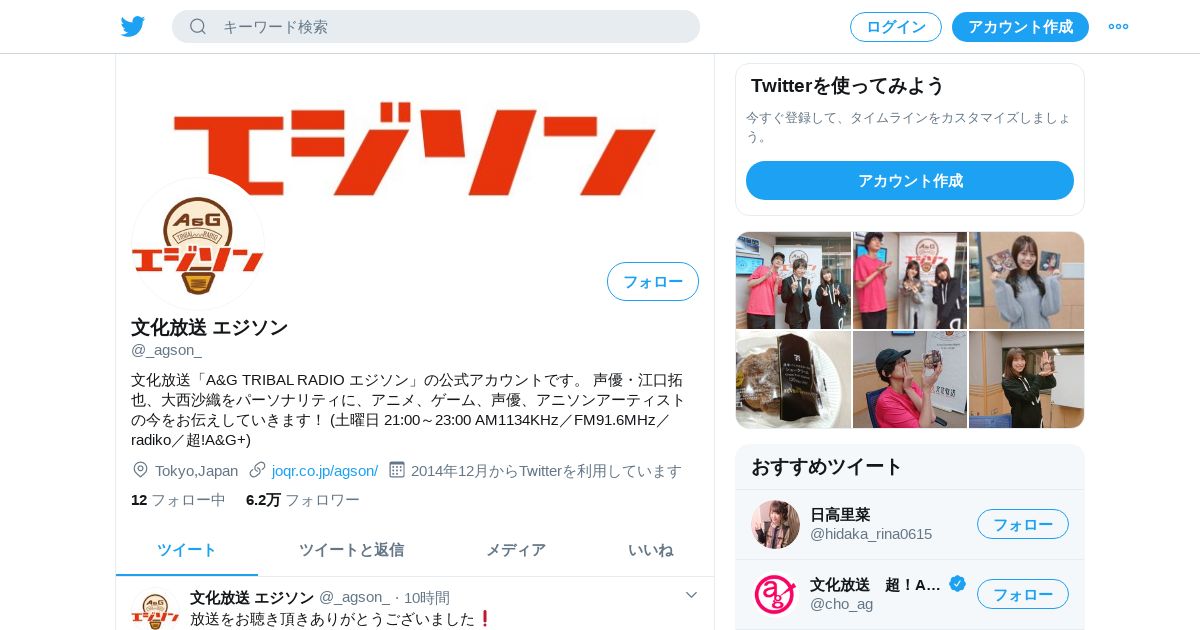1200x630 pixels.
Task: Expand the tweet's chevron dropdown menu
Action: click(691, 595)
